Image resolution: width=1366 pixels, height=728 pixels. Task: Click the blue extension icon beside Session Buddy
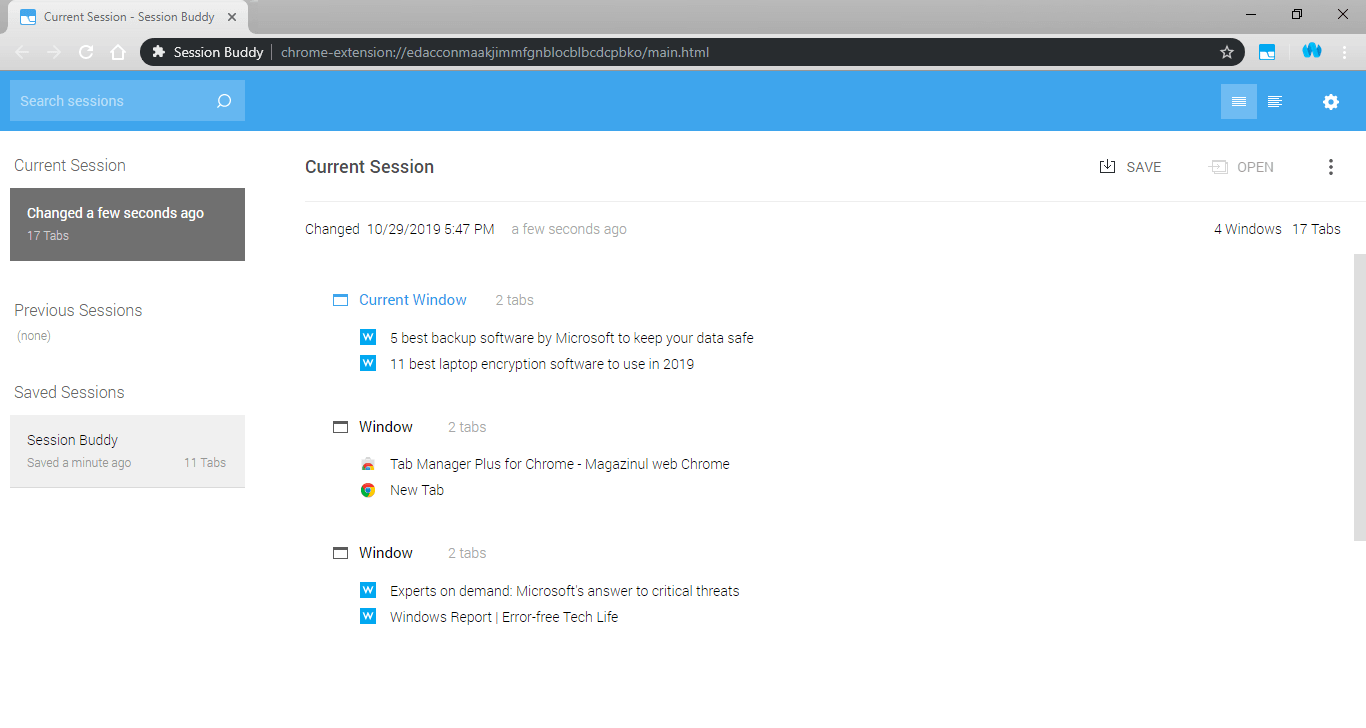pos(1312,51)
